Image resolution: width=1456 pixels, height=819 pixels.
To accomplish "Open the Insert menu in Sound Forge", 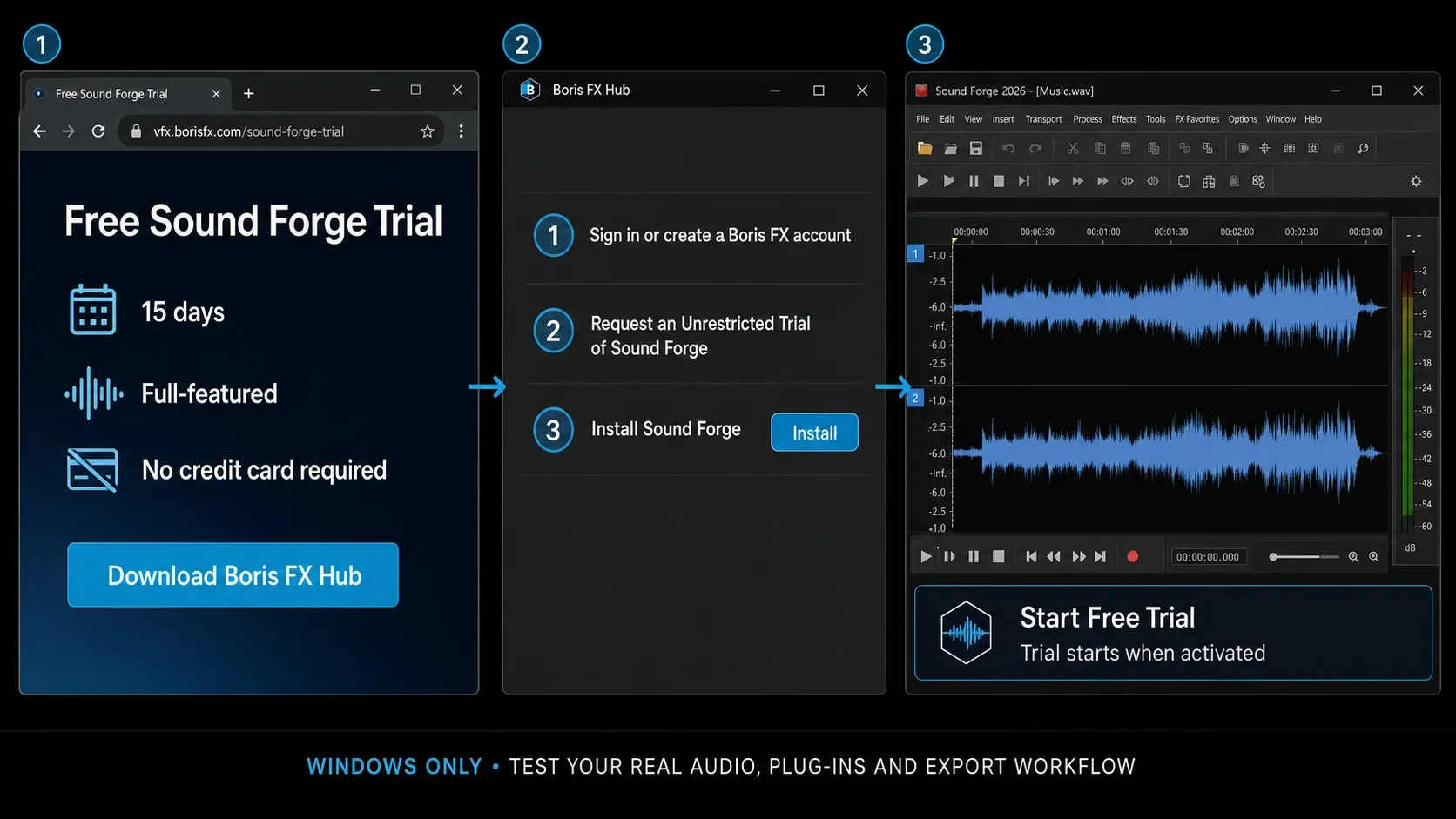I will pos(1003,119).
